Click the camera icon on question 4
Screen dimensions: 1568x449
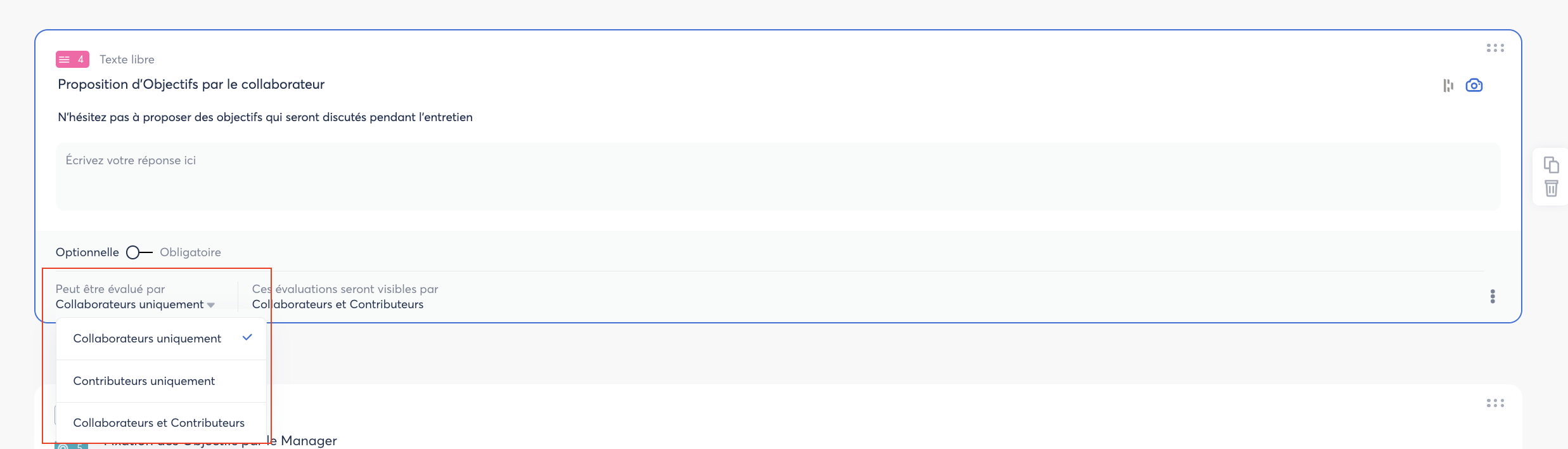point(1474,85)
